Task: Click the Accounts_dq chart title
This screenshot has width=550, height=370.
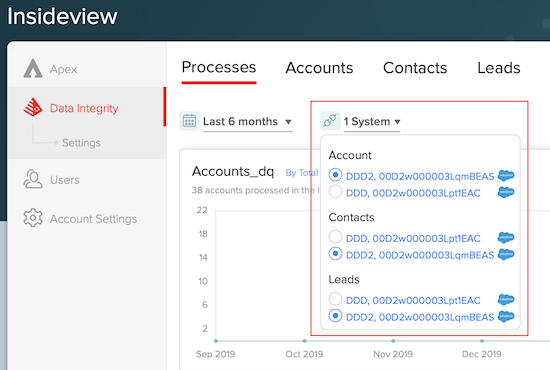Action: pos(233,171)
